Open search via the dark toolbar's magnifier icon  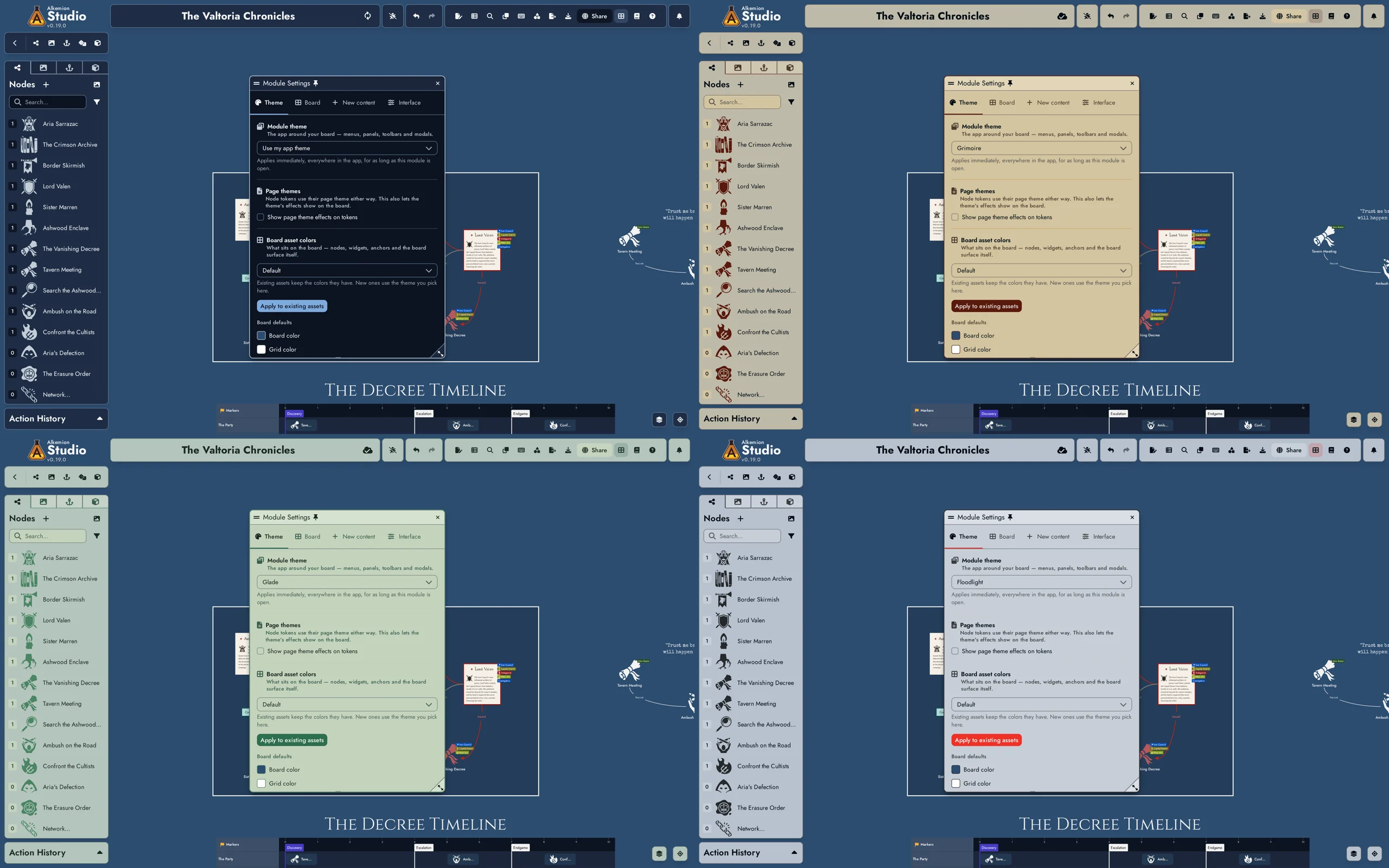click(489, 16)
